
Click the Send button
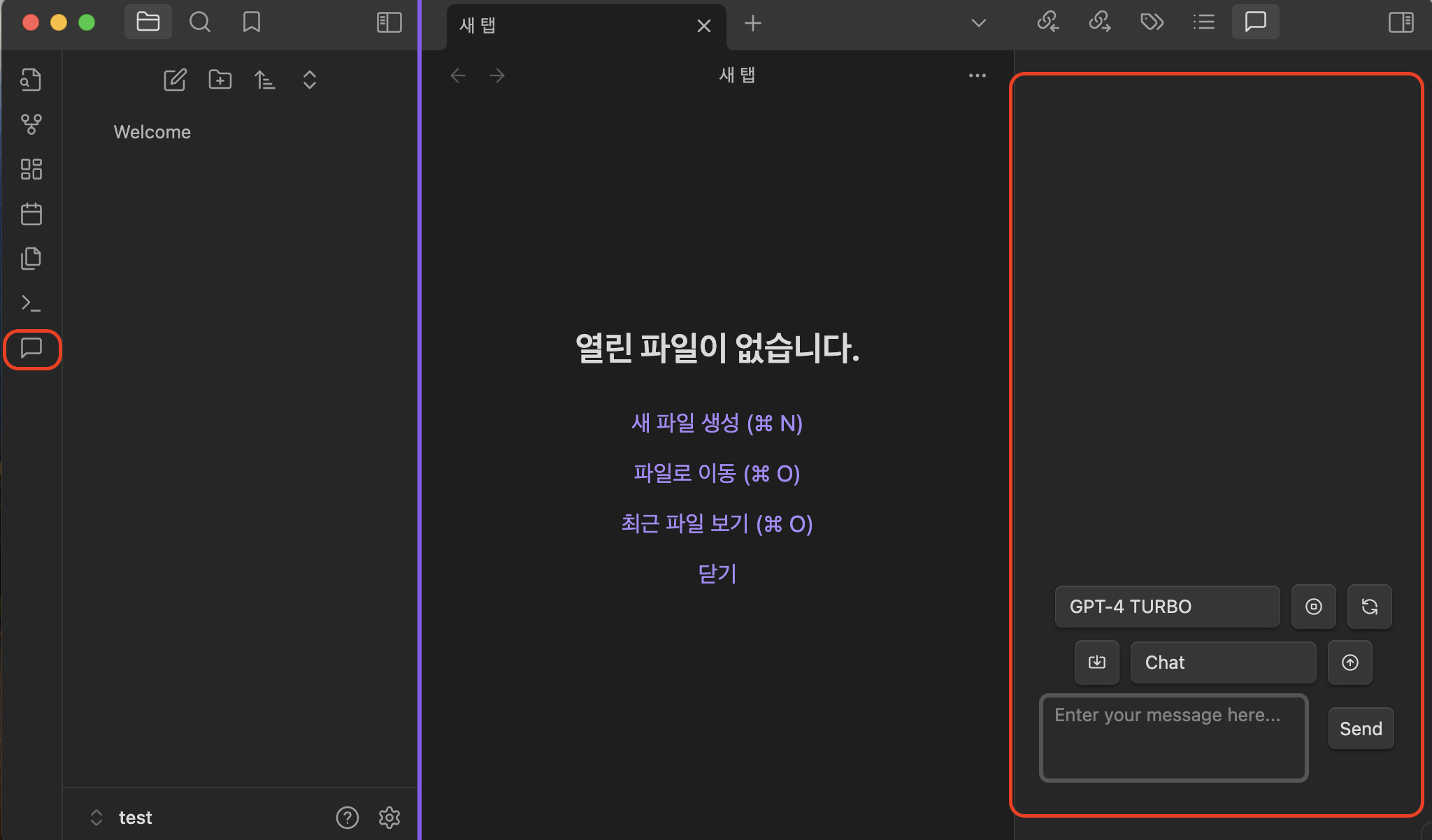coord(1360,729)
